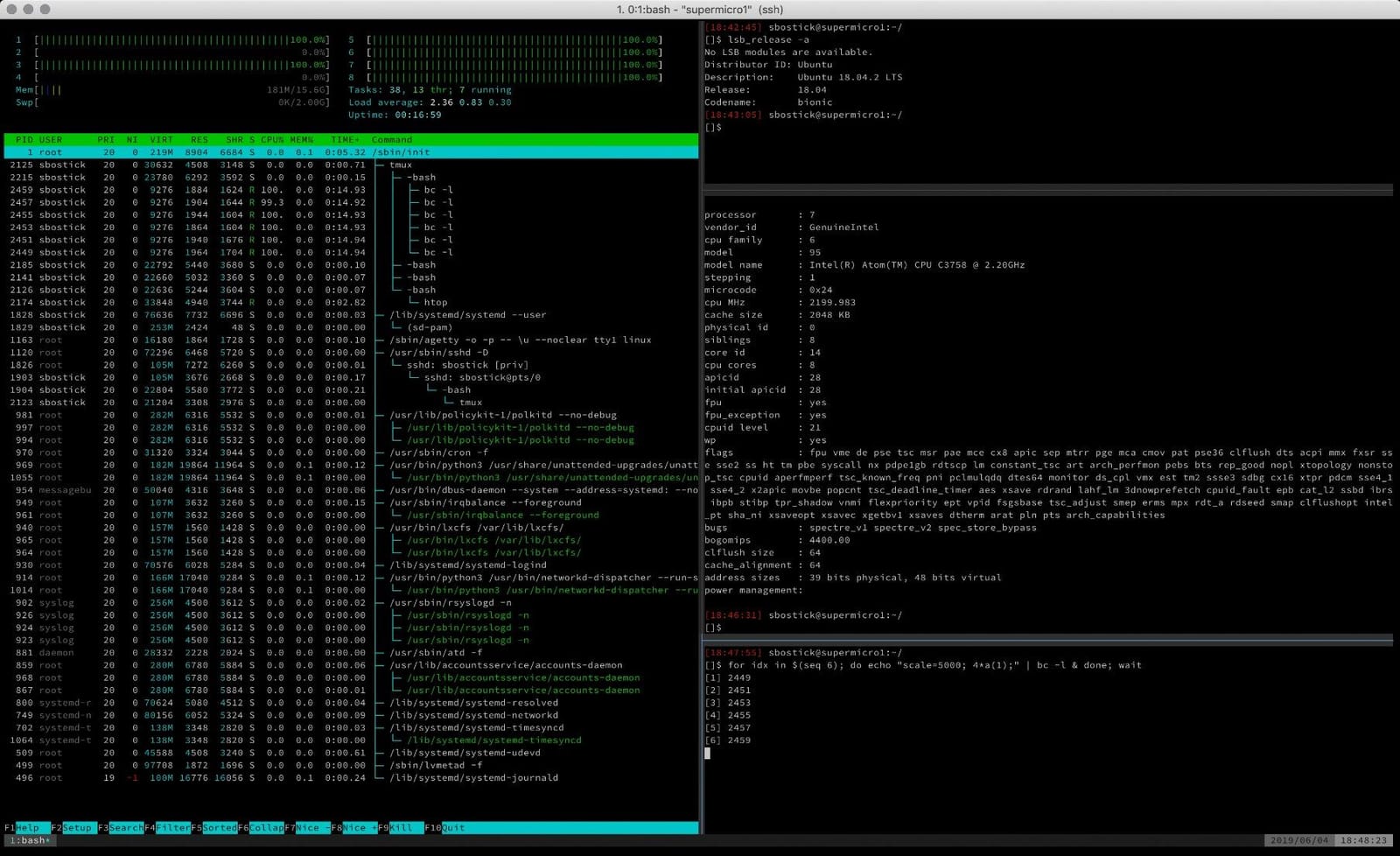The image size is (1400, 856).
Task: Sort by the PRI column header
Action: [x=106, y=139]
